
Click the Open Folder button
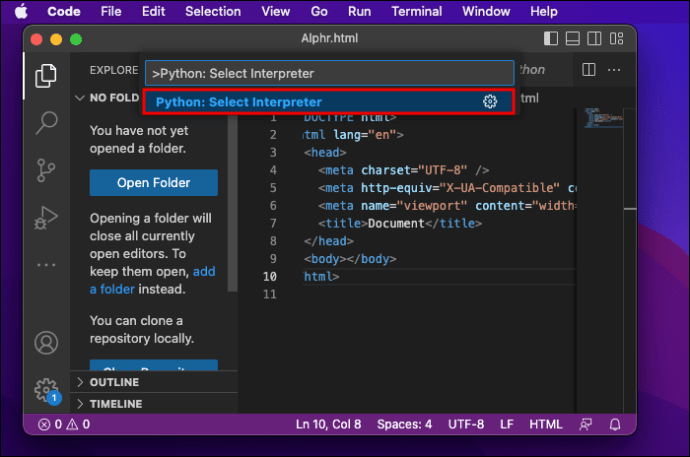[154, 183]
